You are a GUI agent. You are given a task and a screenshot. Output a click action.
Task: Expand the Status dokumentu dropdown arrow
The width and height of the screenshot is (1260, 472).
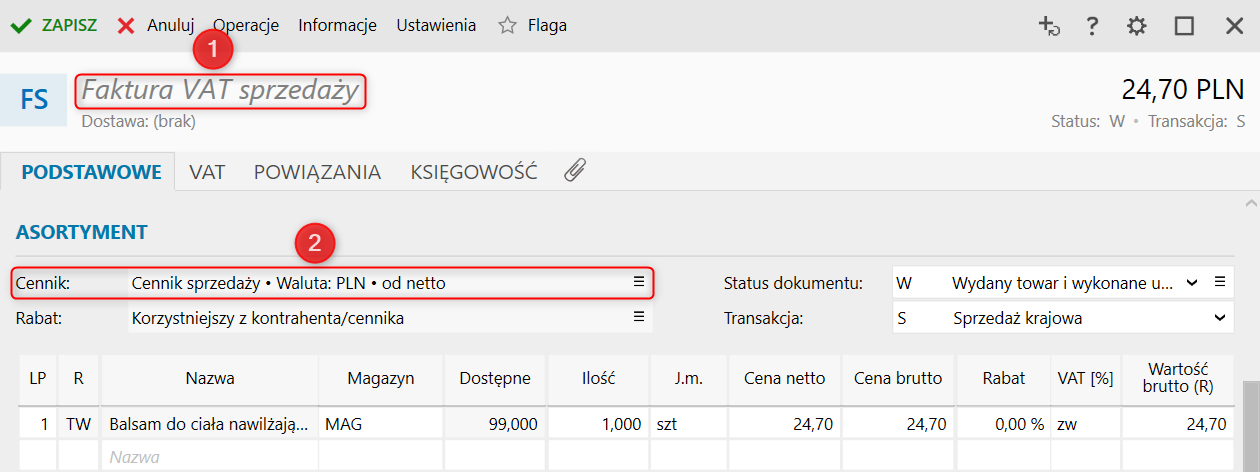(x=1191, y=283)
